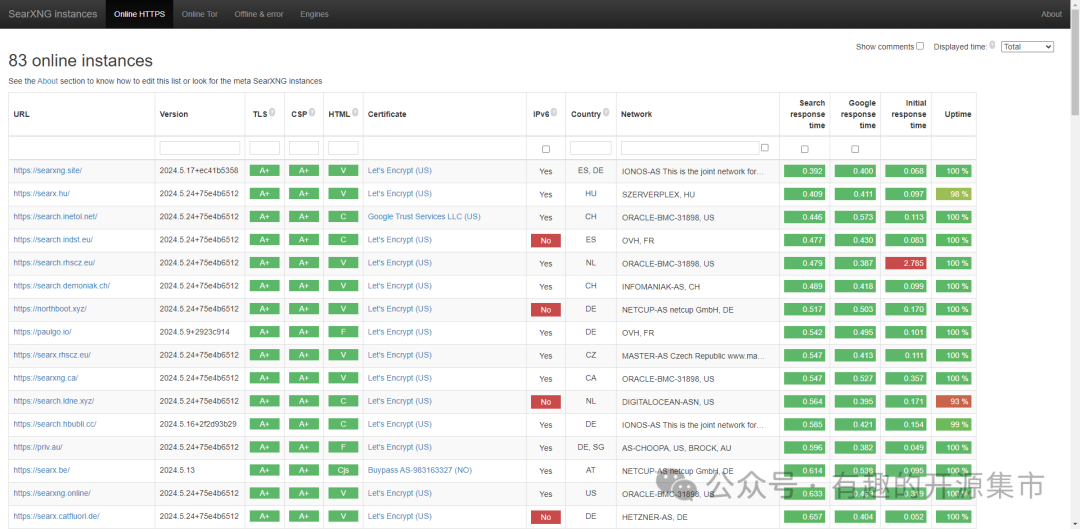Click the HTML F grade for paulgo.io

click(x=343, y=332)
